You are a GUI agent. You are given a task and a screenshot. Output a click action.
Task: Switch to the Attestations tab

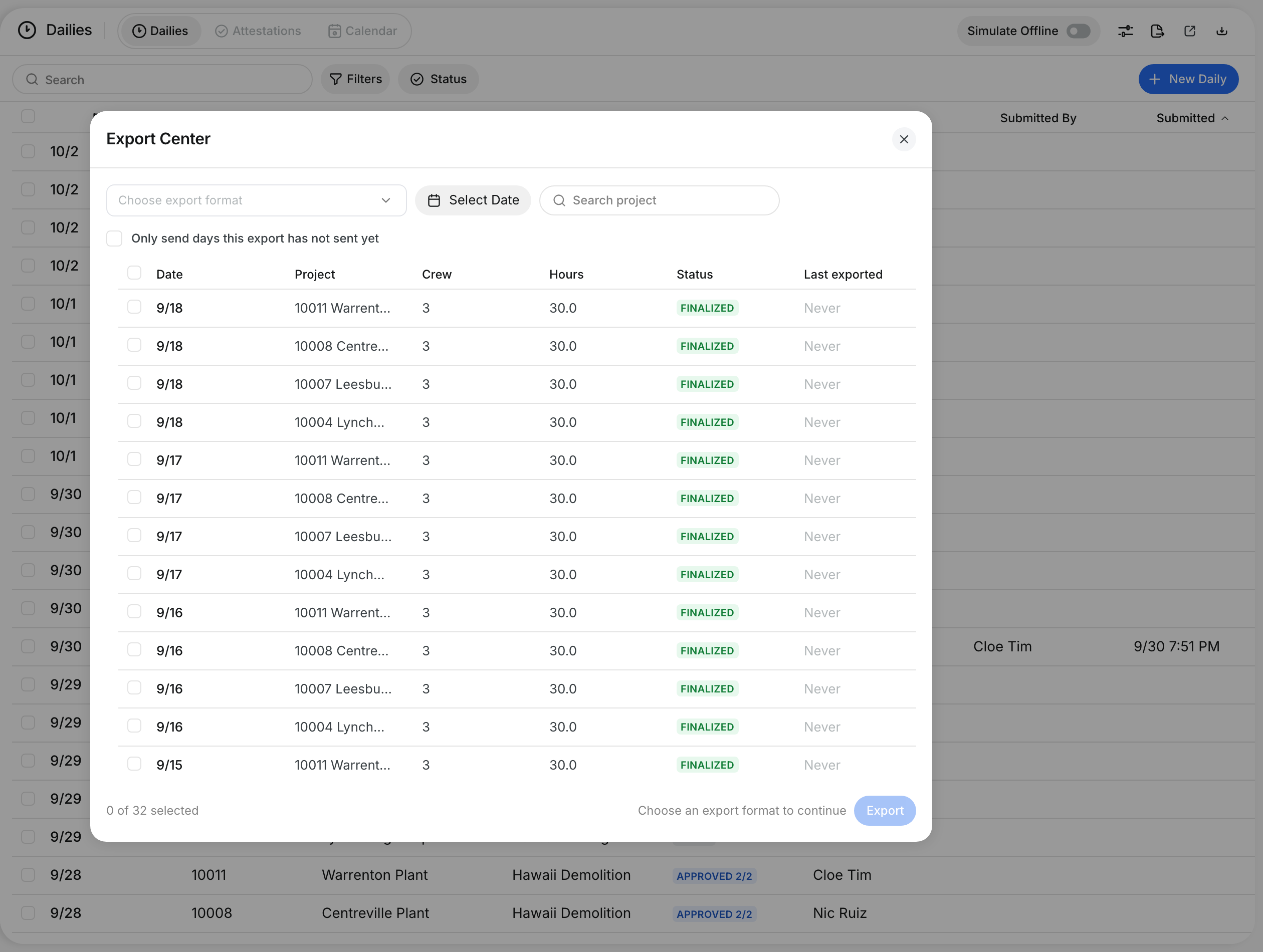coord(258,31)
